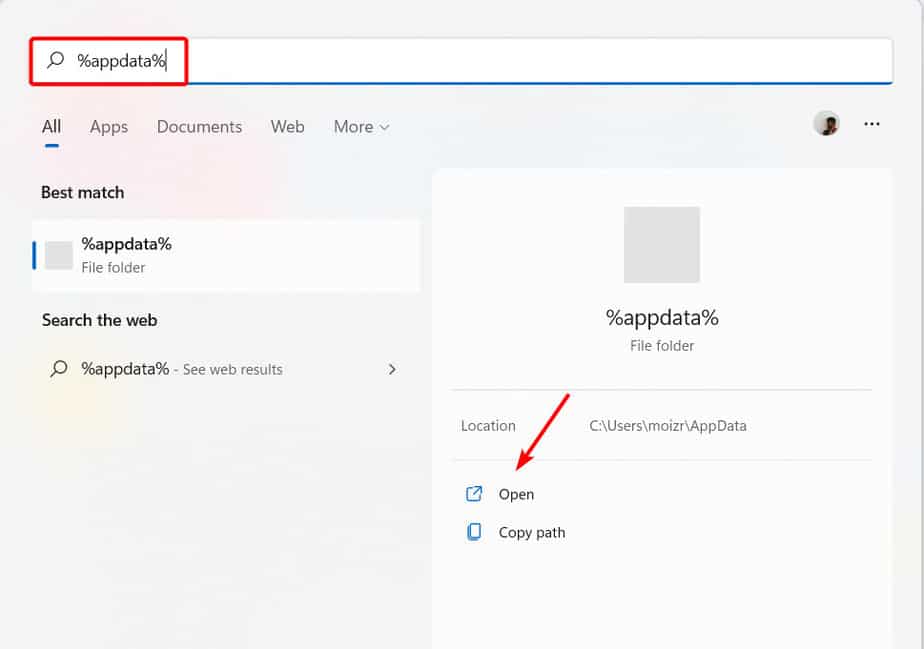Click the folder icon in Best match result
The image size is (924, 649).
pos(59,255)
